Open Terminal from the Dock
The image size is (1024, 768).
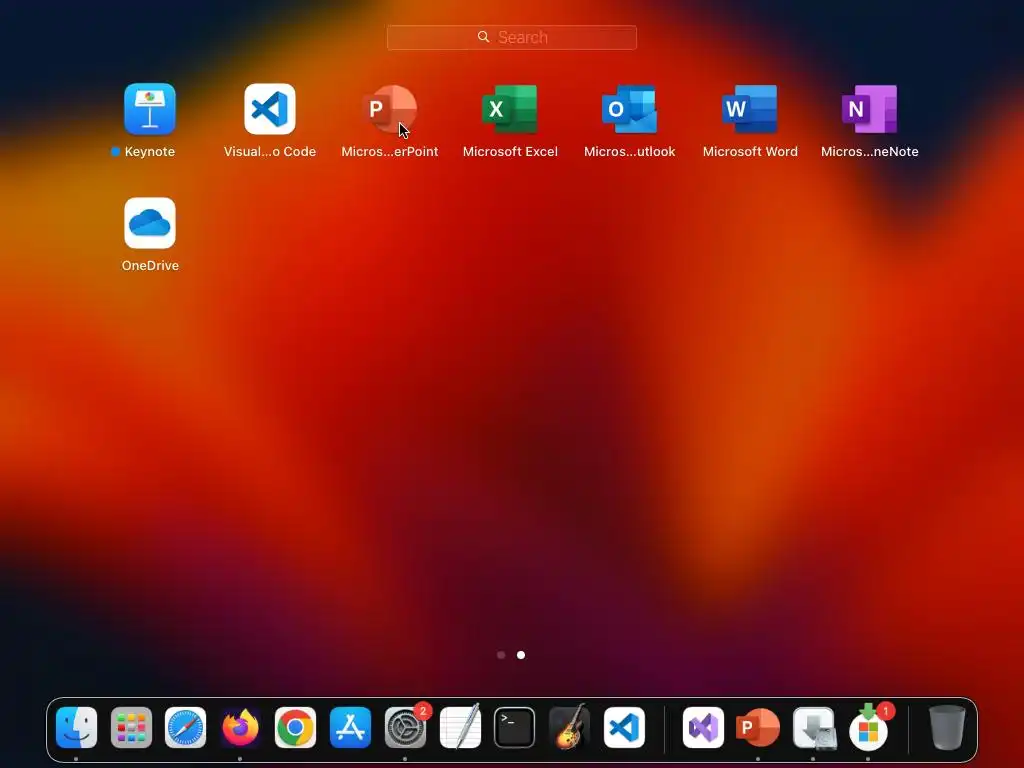515,728
